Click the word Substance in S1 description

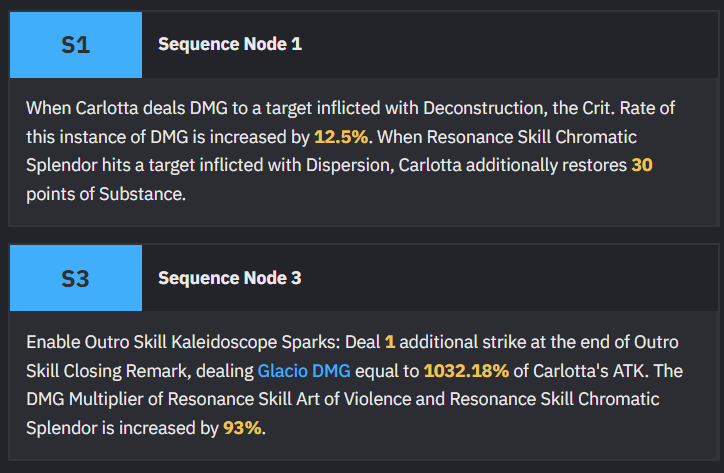click(x=142, y=194)
